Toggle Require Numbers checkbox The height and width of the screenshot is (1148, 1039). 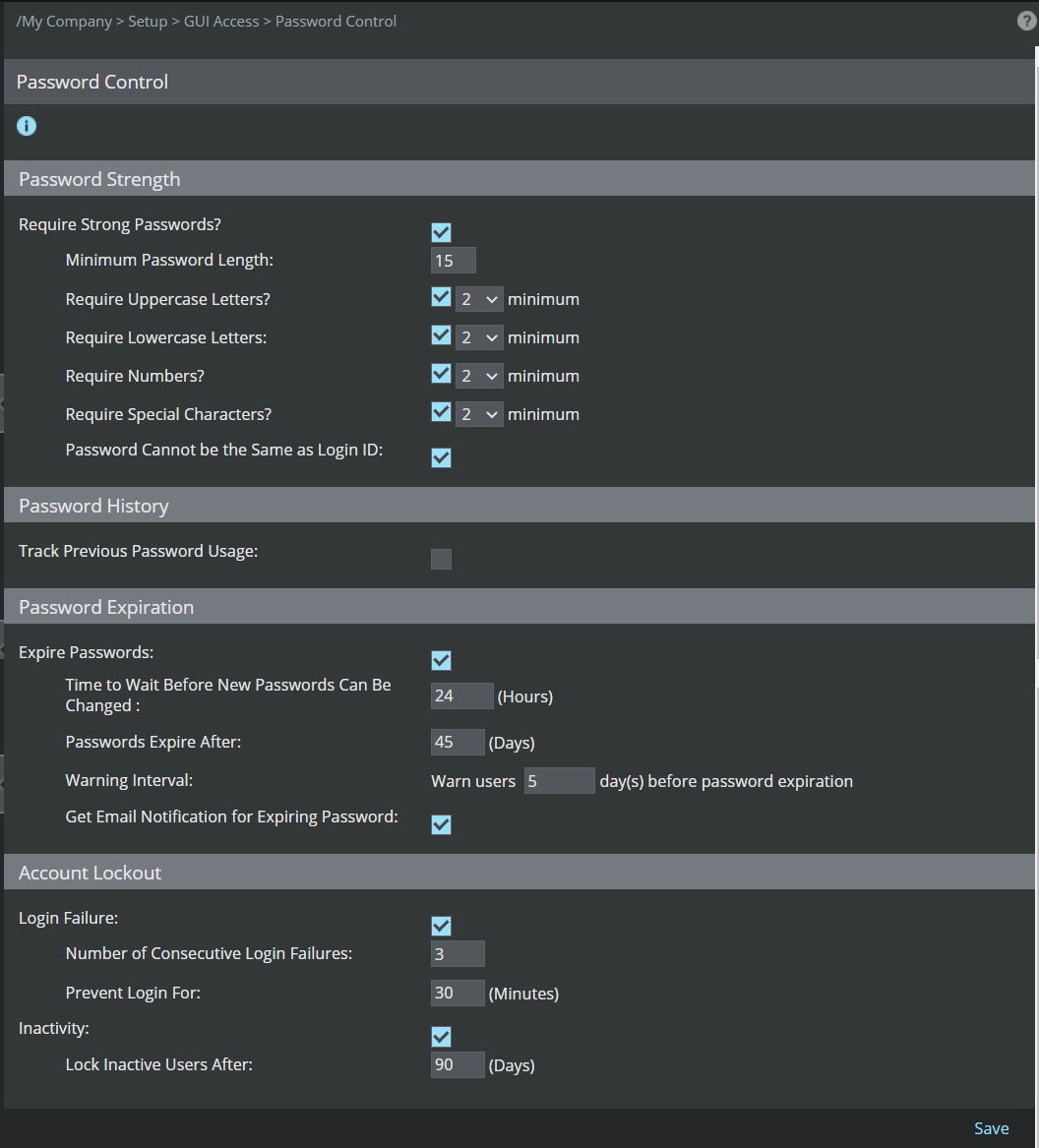tap(441, 374)
